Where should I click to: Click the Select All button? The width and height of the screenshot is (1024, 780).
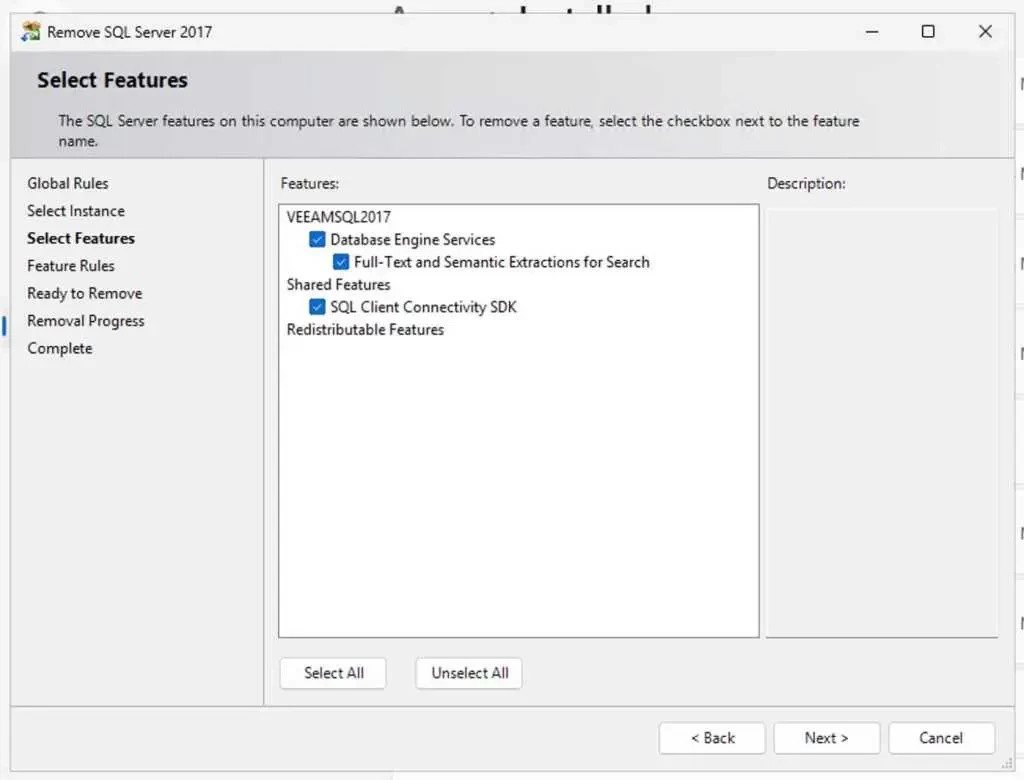333,673
